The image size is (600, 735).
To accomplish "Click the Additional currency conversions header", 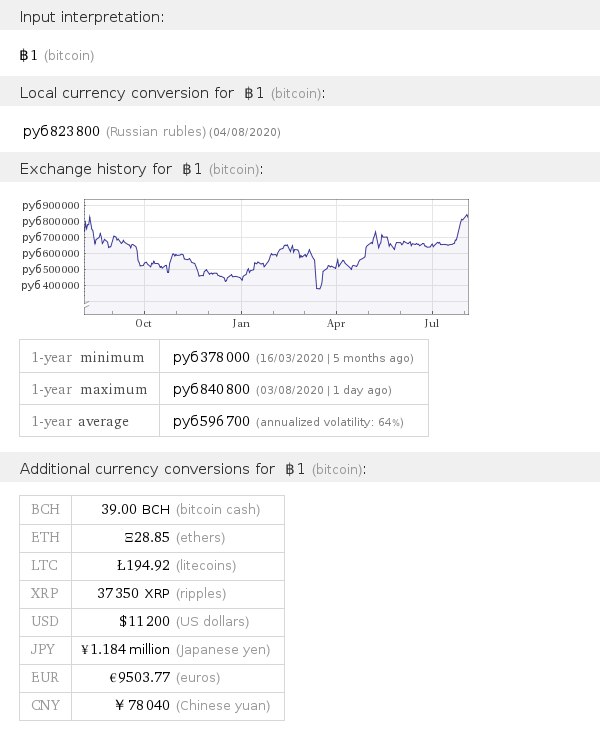I will [192, 468].
